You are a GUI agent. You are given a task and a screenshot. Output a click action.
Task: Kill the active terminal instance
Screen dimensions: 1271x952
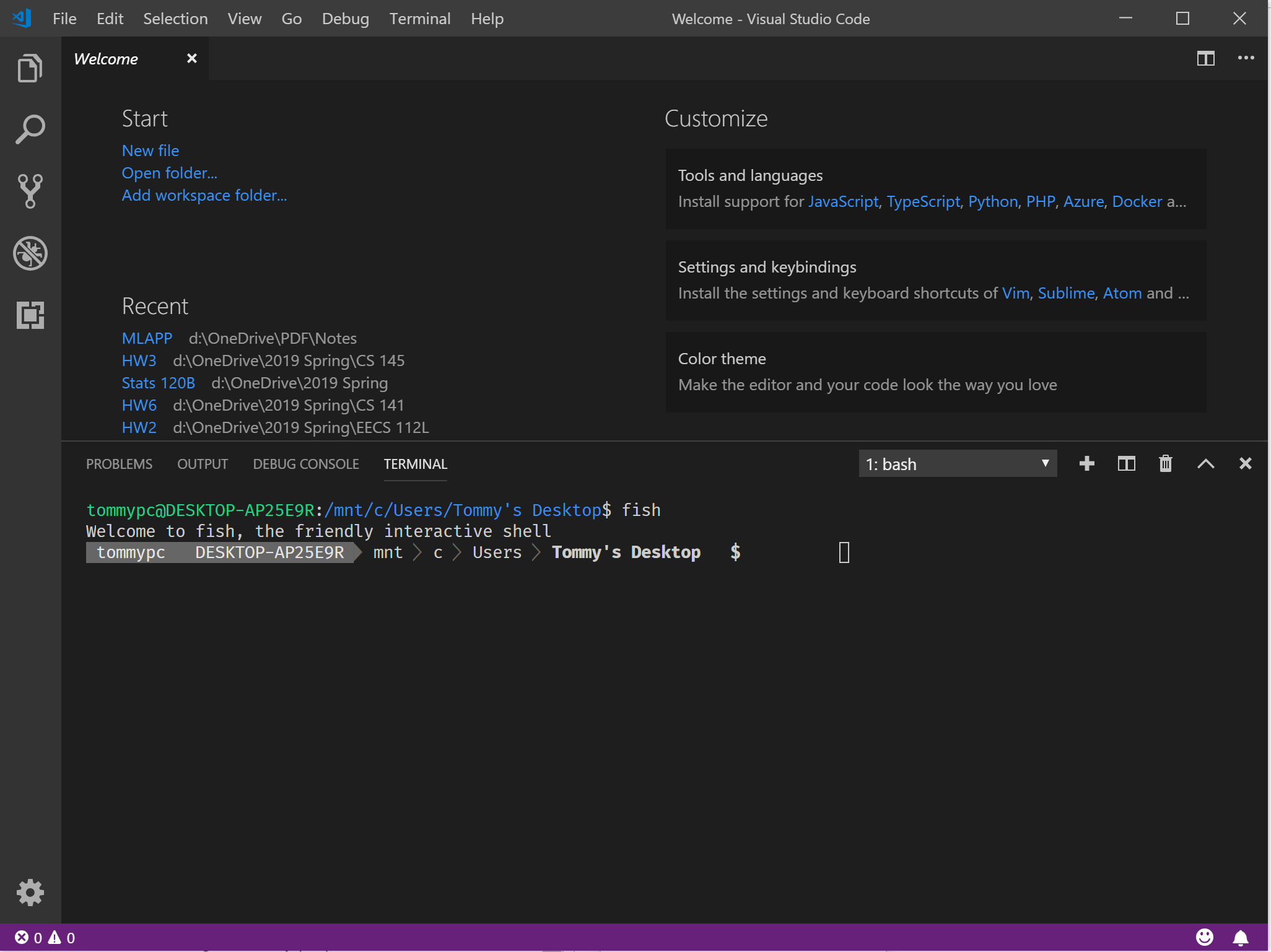click(1165, 463)
